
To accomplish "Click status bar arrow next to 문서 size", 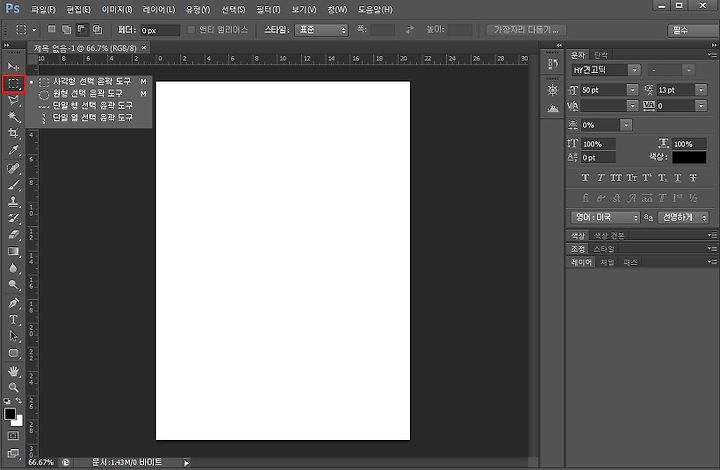I will [186, 463].
